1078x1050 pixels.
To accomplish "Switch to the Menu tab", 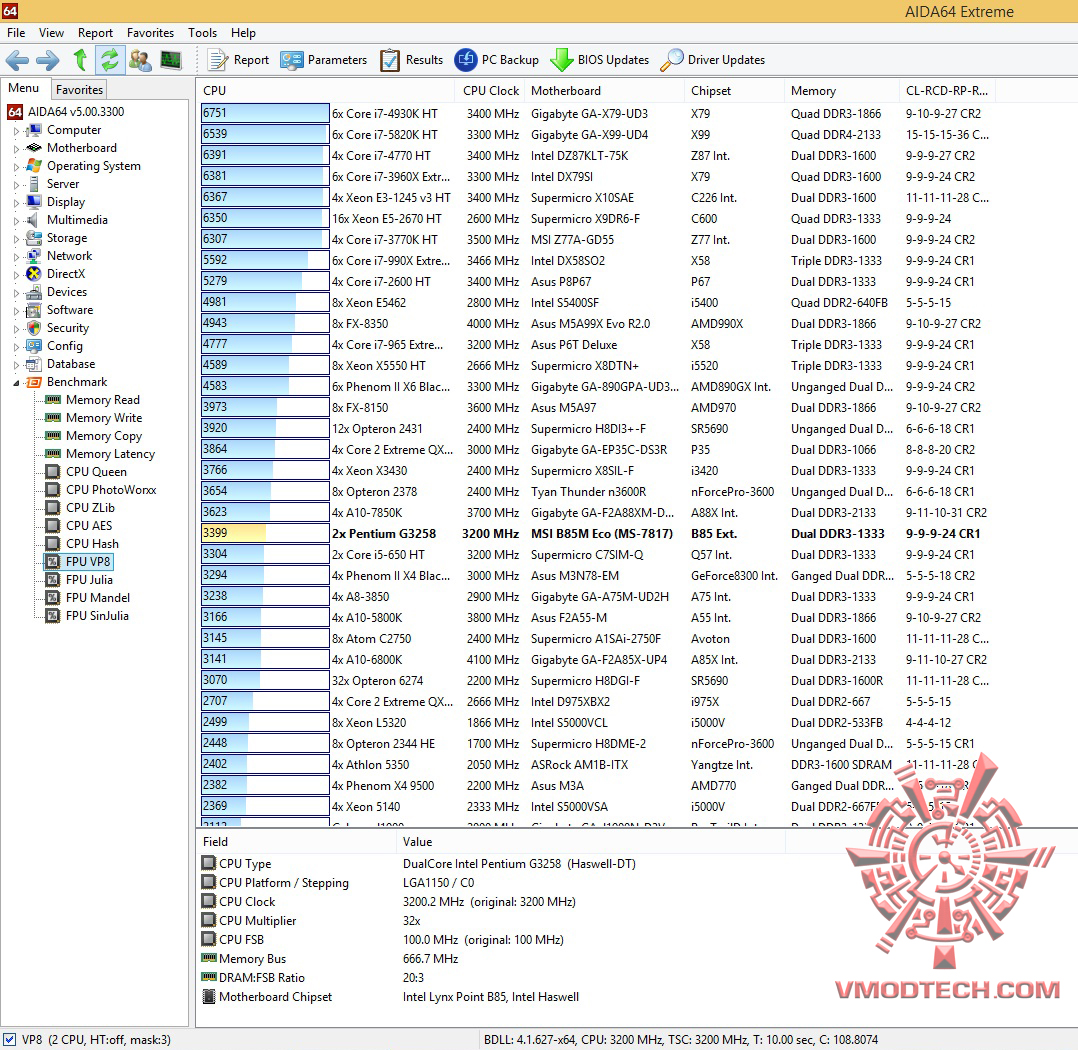I will pos(24,88).
